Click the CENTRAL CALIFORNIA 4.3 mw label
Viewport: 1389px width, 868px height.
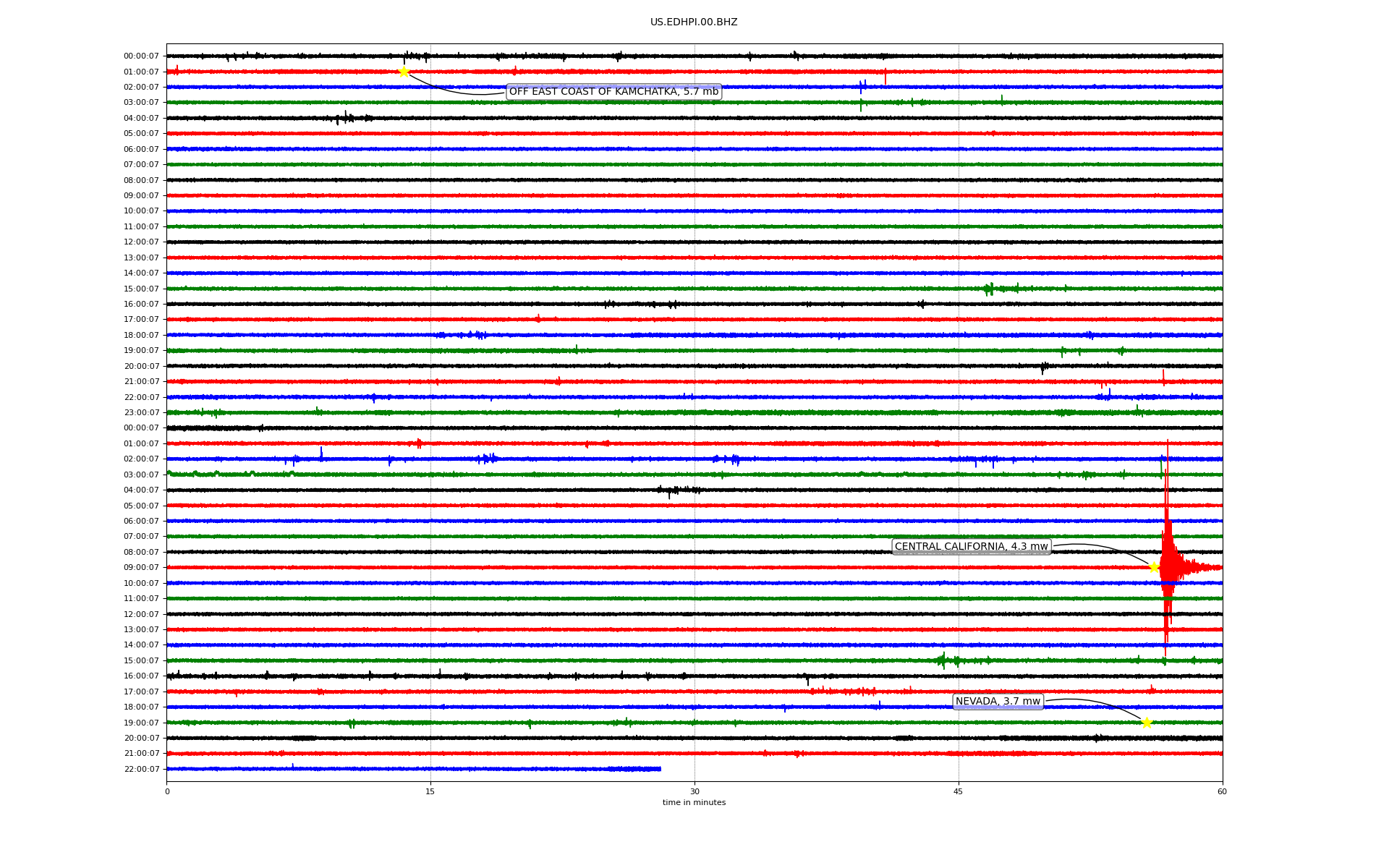[x=971, y=547]
